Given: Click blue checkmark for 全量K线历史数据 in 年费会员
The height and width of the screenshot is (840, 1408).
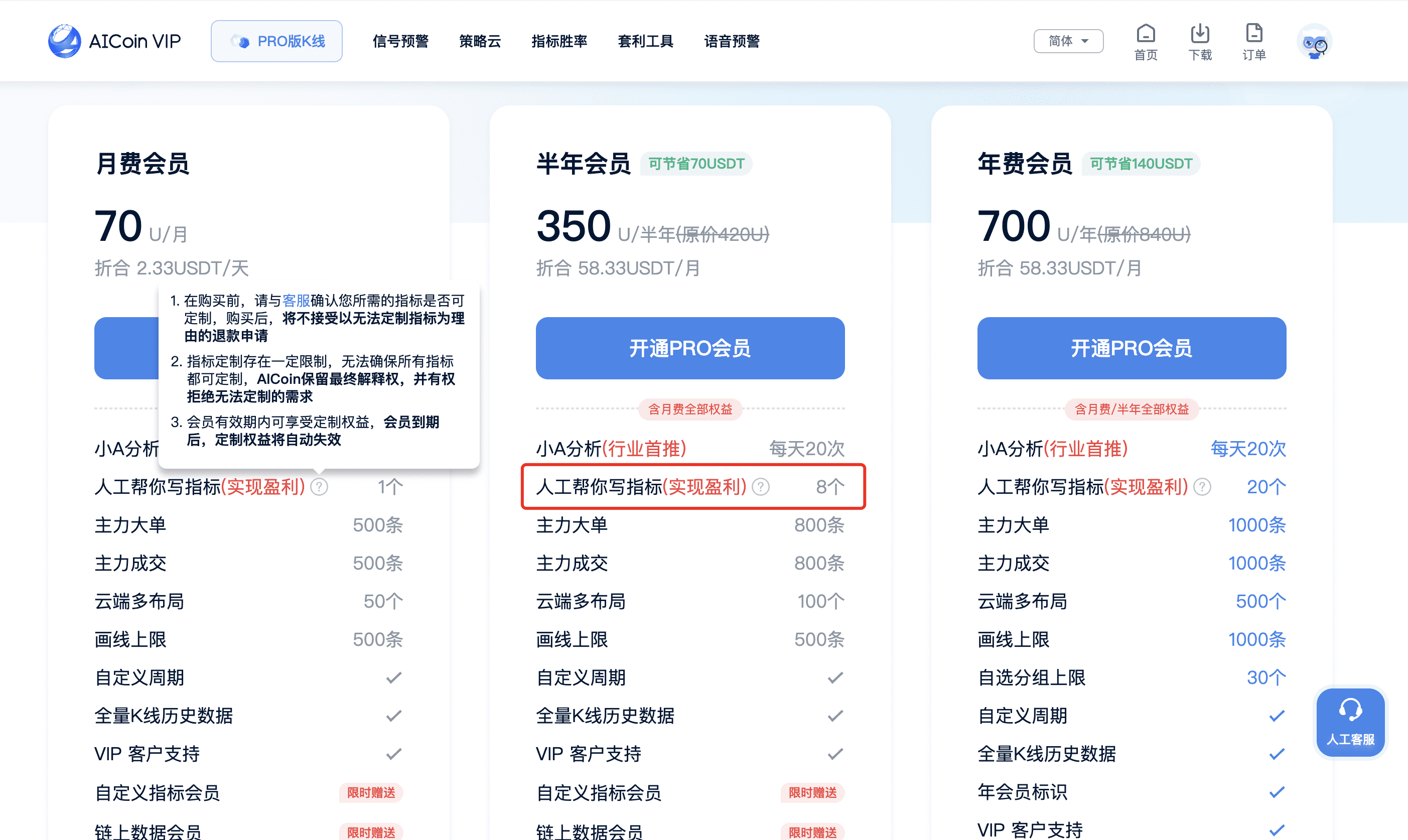Looking at the screenshot, I should click(x=1277, y=754).
